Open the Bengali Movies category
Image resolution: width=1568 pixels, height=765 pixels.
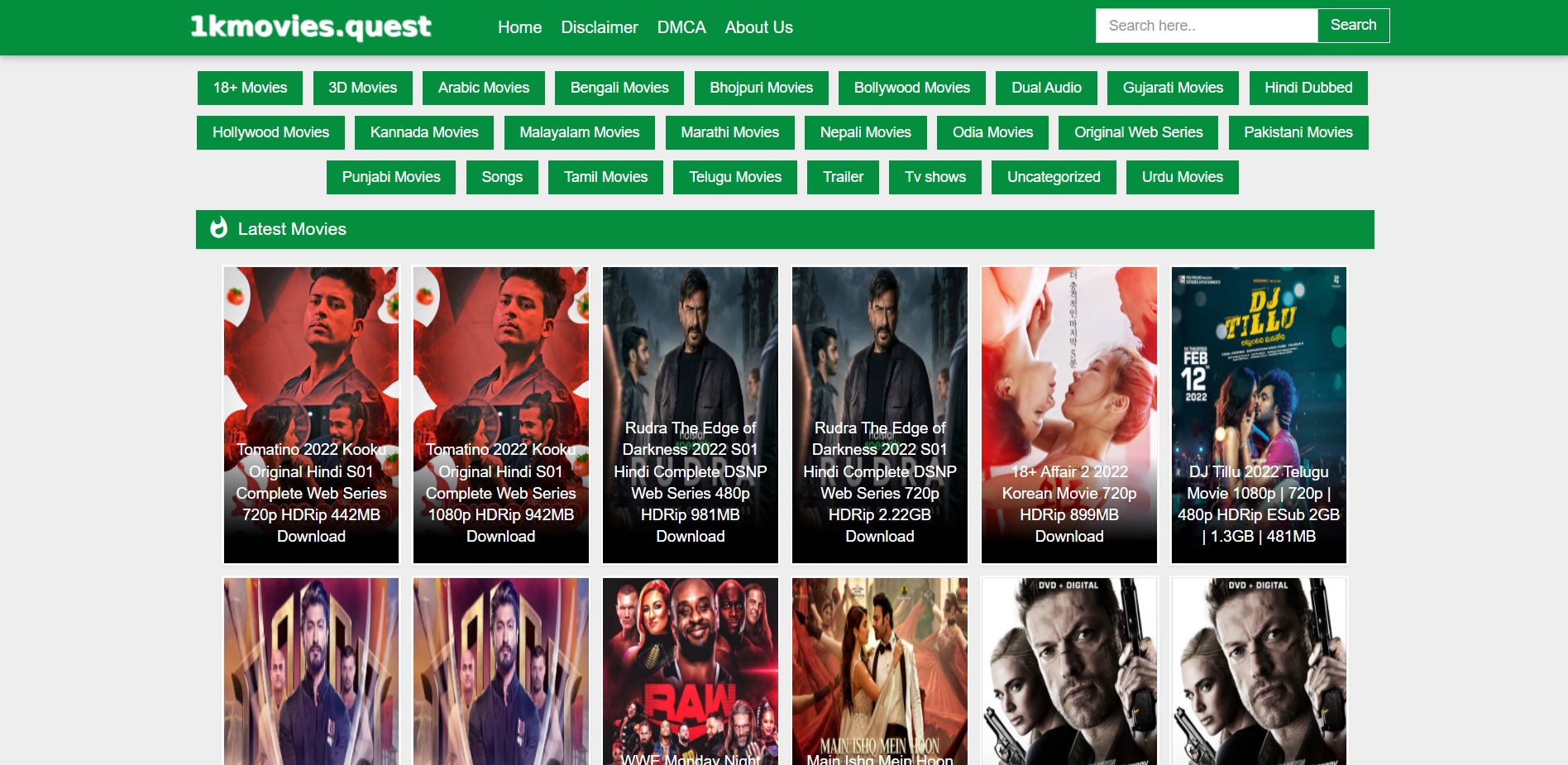point(619,88)
